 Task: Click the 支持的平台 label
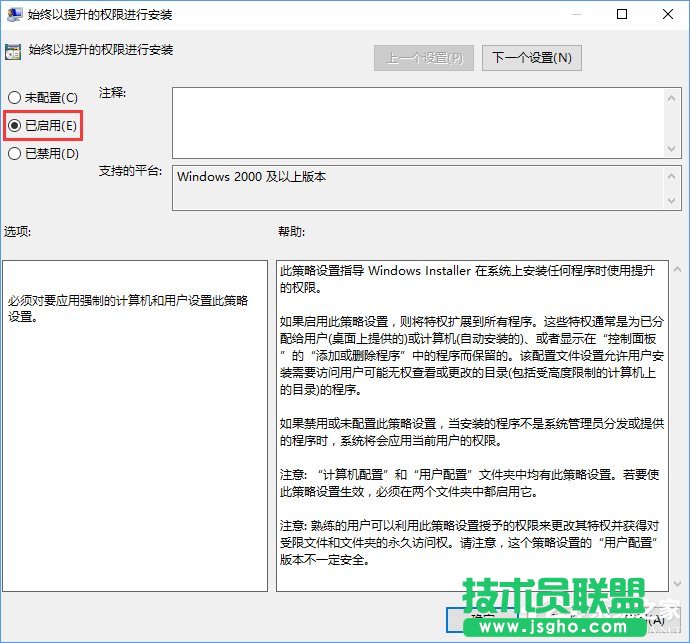pyautogui.click(x=130, y=171)
